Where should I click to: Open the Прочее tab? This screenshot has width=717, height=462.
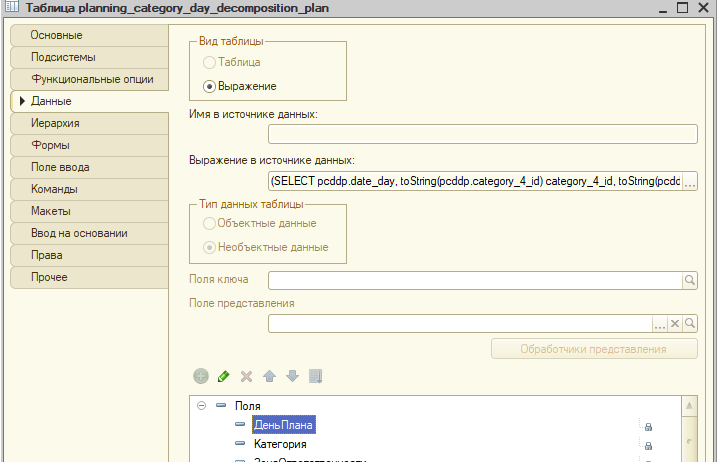click(90, 277)
